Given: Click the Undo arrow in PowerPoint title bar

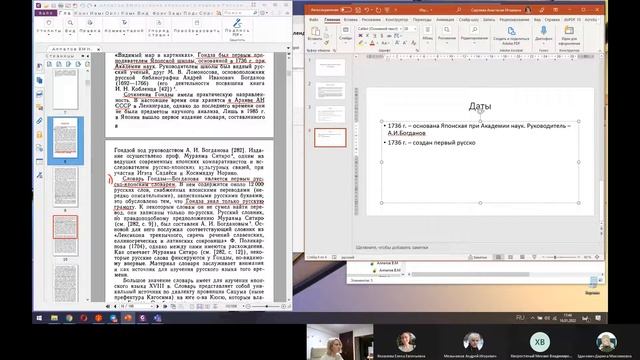Looking at the screenshot, I should click(367, 10).
